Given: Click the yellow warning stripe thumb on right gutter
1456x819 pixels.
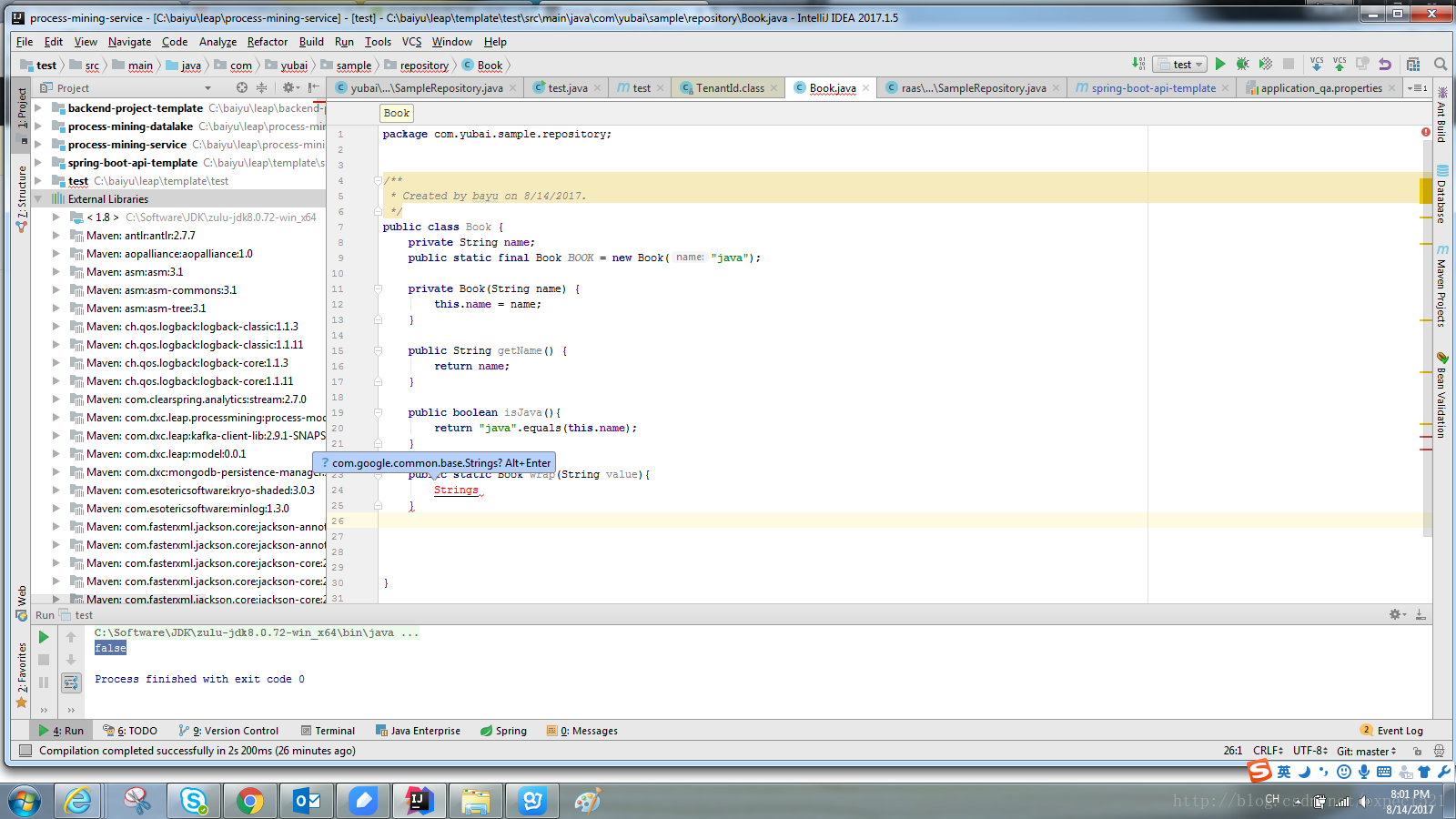Looking at the screenshot, I should click(x=1426, y=191).
